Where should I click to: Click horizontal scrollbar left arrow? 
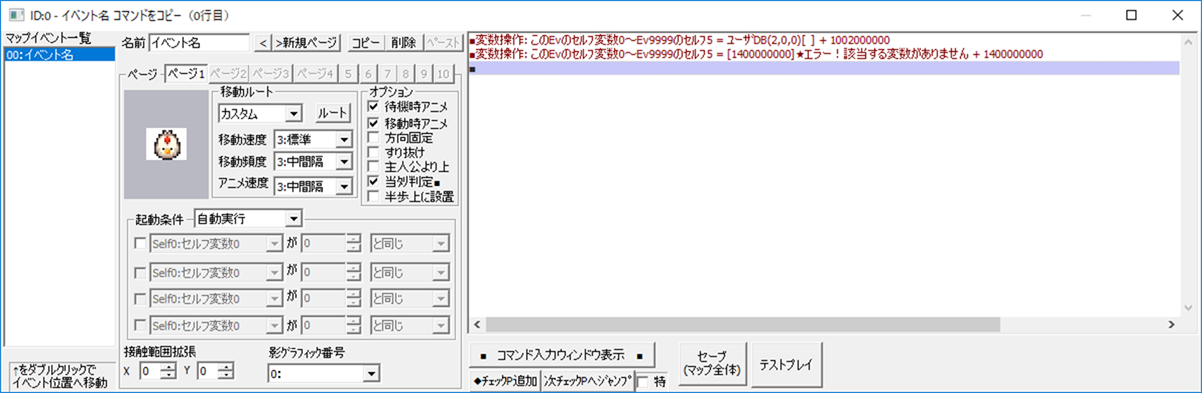478,325
